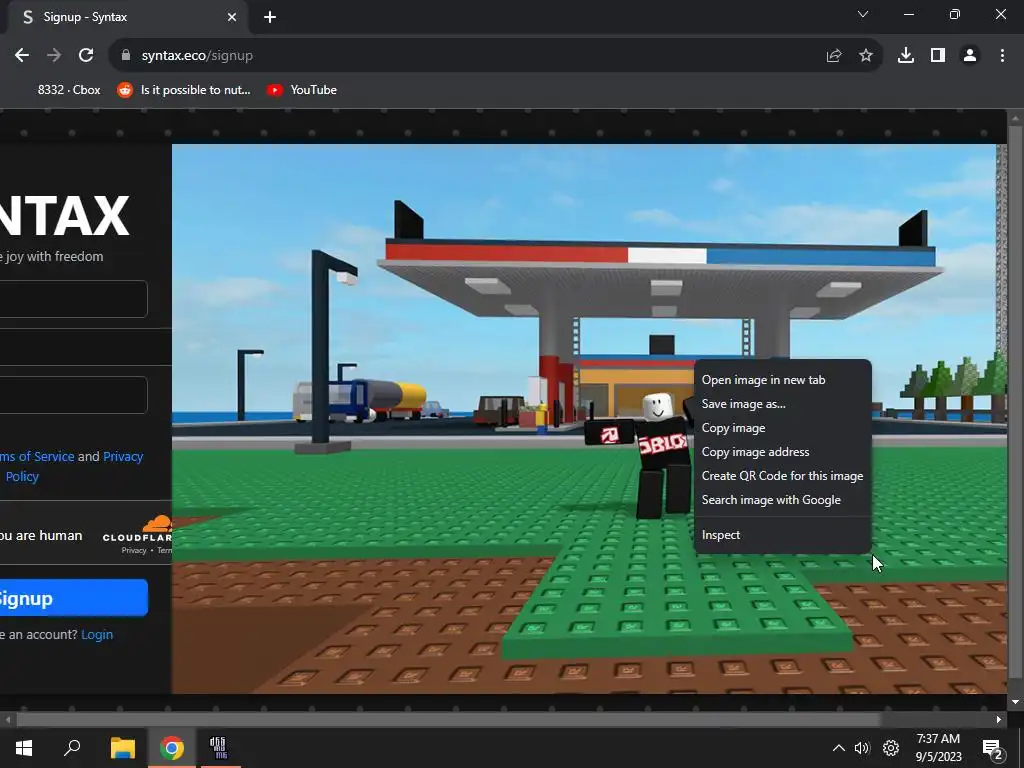Click the vertical scrollbar up arrow
The width and height of the screenshot is (1024, 768).
(x=1015, y=118)
